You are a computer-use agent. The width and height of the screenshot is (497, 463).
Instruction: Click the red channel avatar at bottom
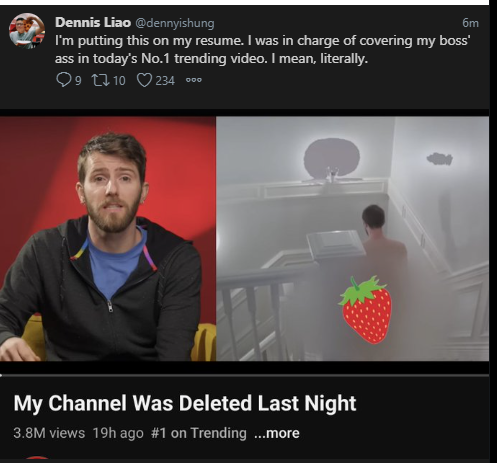[x=37, y=459]
